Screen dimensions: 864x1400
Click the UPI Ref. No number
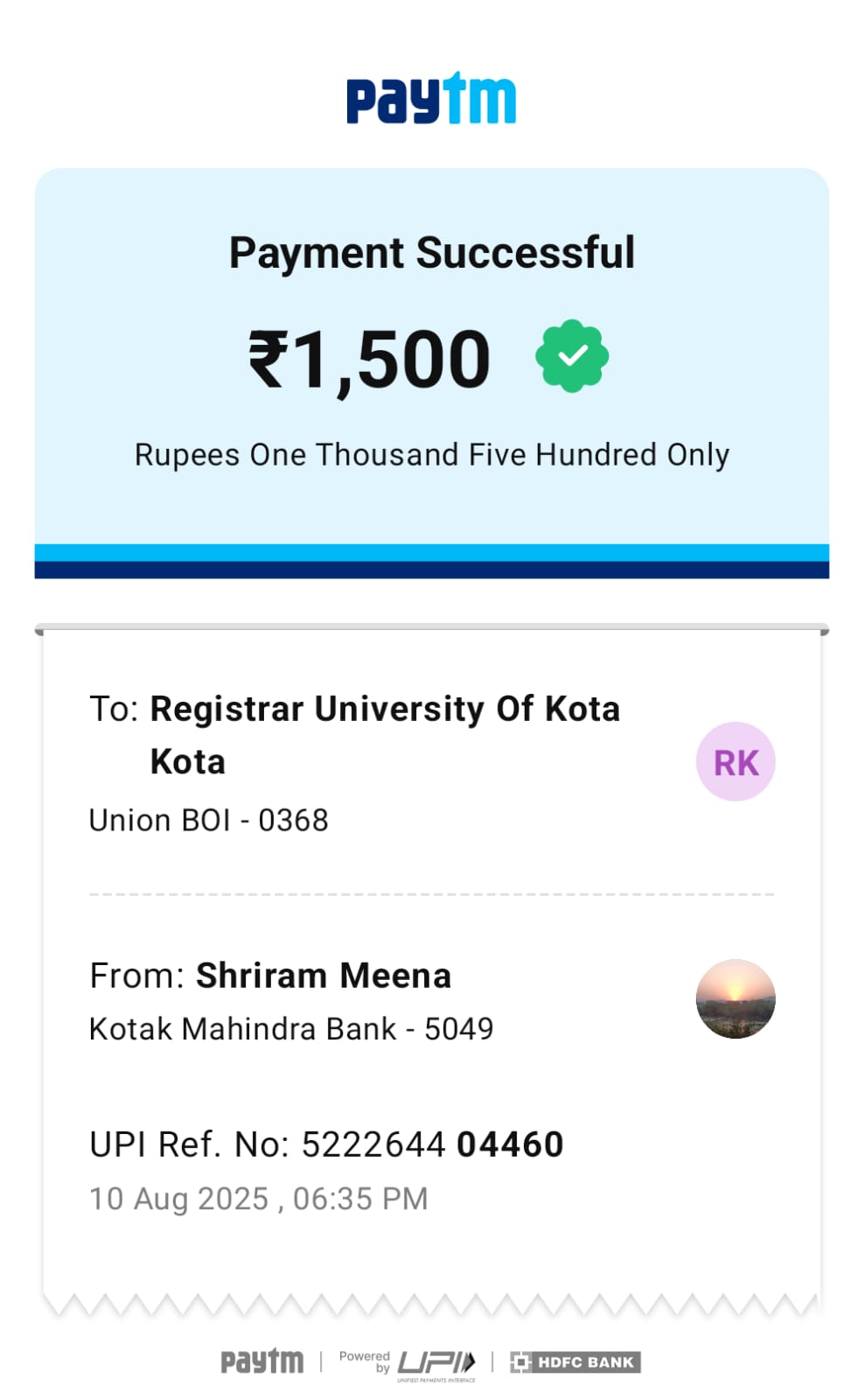[x=432, y=1144]
